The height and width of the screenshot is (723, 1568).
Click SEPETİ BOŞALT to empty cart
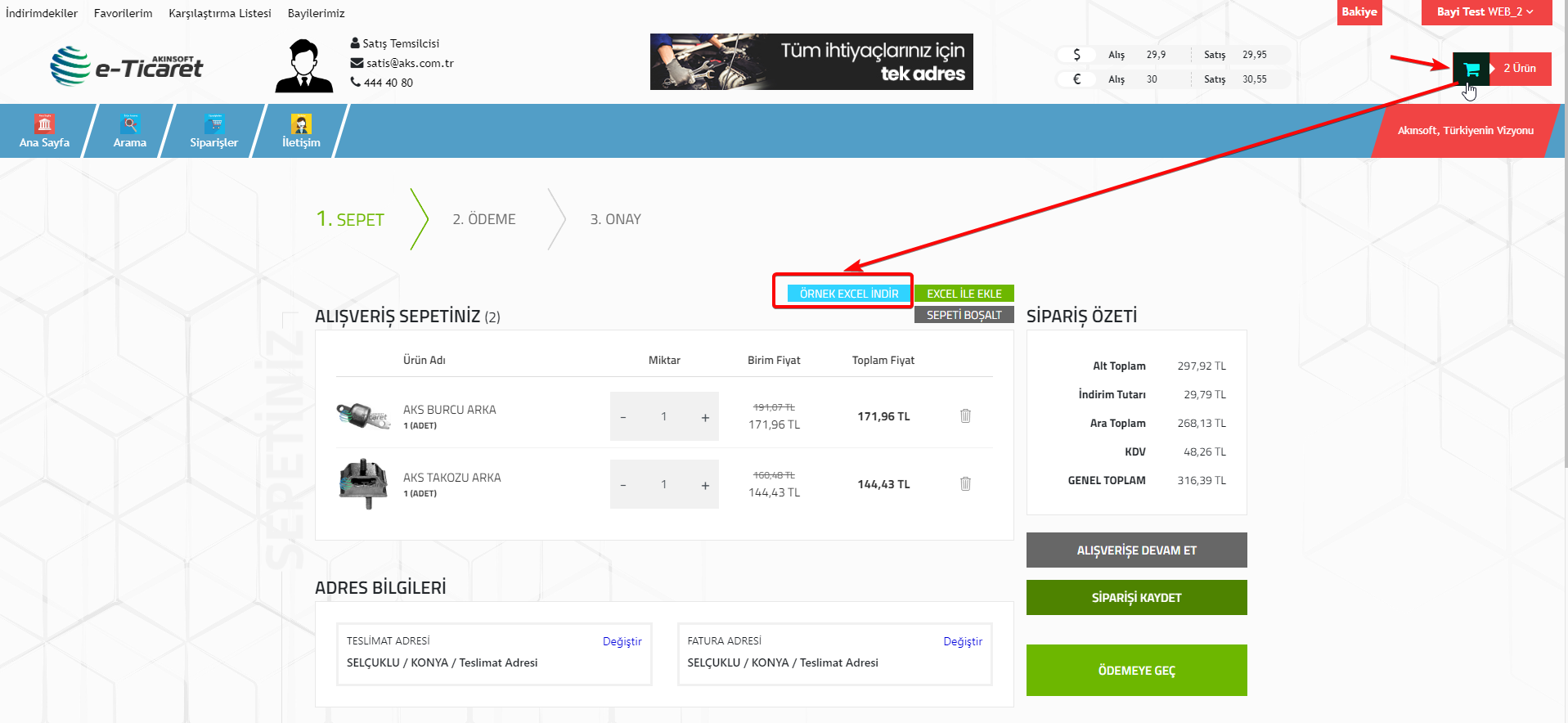964,315
